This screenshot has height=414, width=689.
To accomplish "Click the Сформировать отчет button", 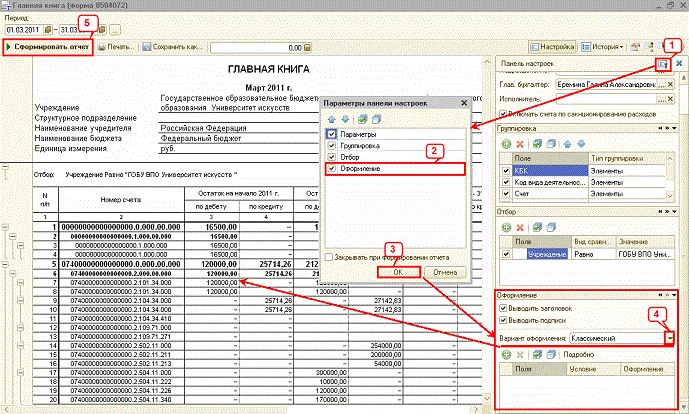I will pyautogui.click(x=48, y=47).
